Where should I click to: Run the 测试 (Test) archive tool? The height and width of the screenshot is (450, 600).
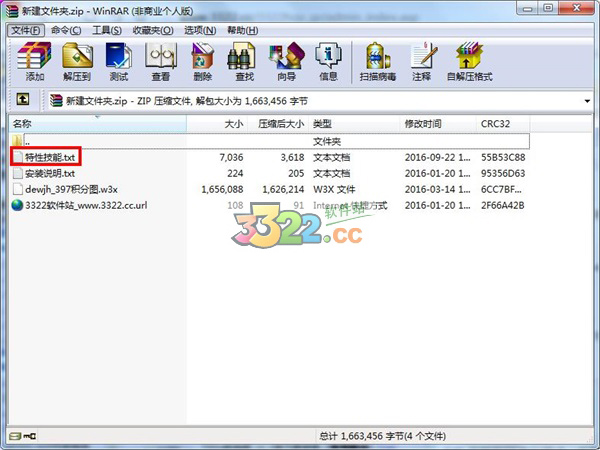(119, 56)
